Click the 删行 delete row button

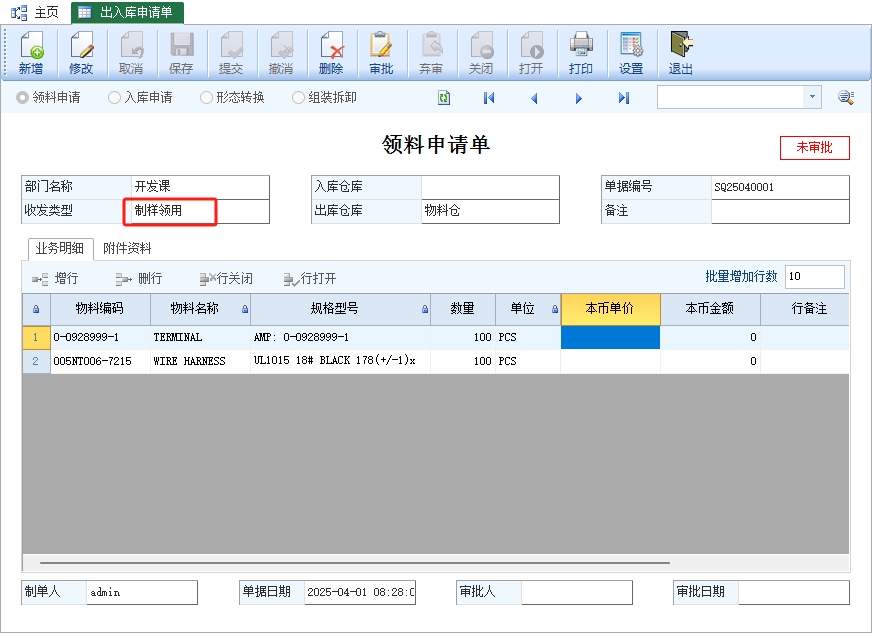139,278
